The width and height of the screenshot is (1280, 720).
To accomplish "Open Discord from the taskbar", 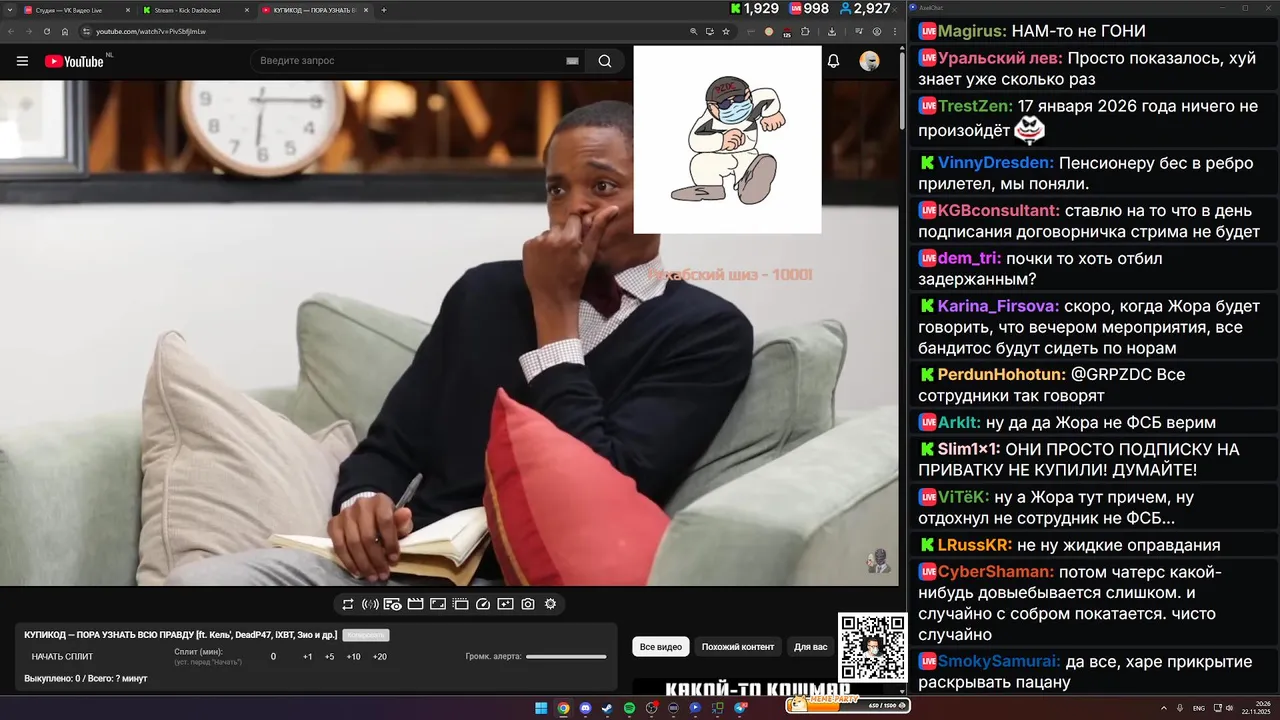I will click(585, 708).
